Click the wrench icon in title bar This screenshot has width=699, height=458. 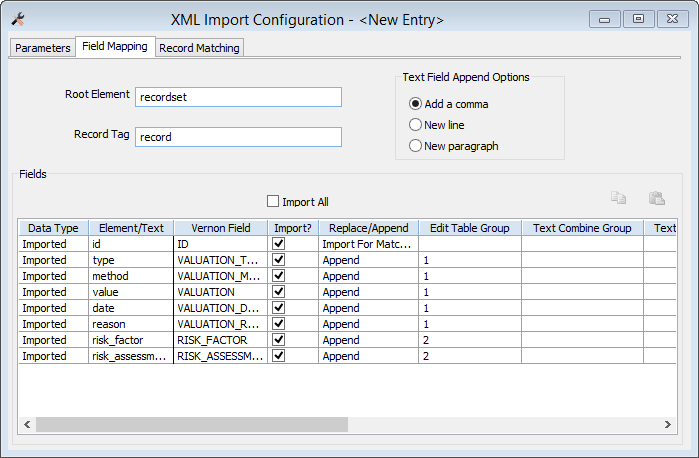[18, 19]
